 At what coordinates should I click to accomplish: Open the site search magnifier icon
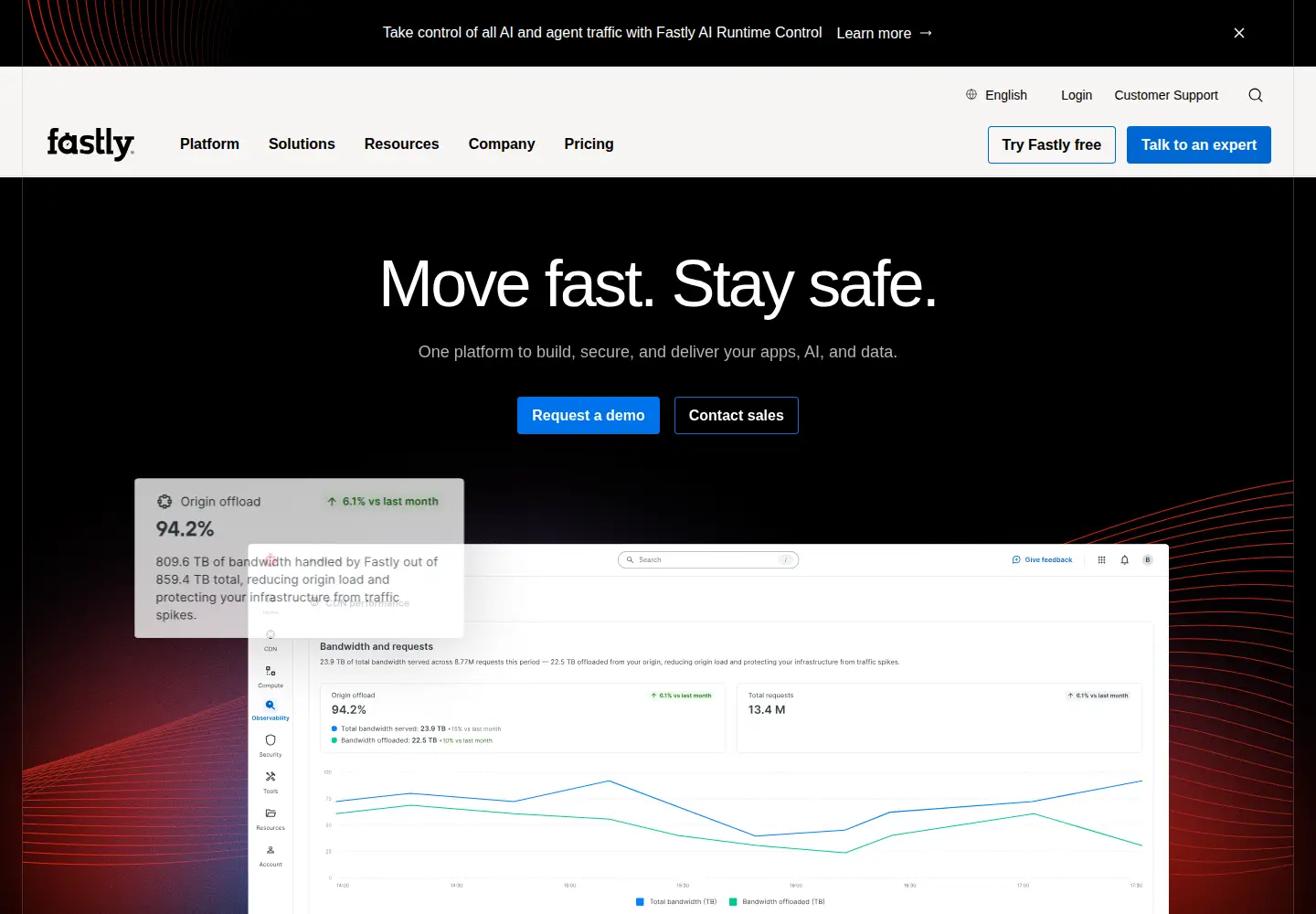click(1256, 95)
